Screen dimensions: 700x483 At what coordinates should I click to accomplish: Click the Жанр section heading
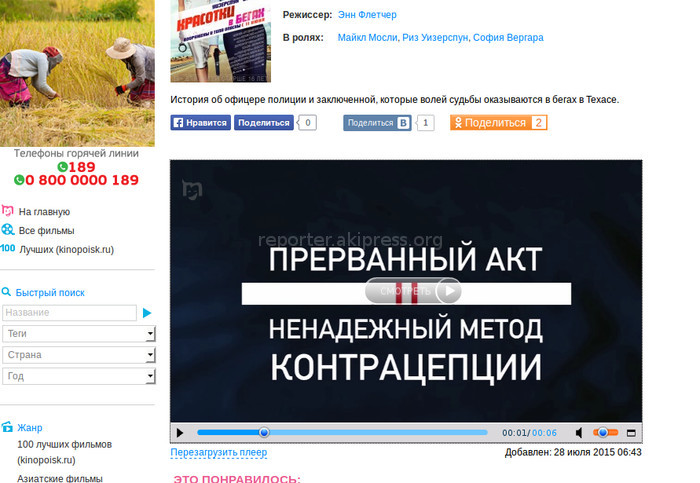[29, 428]
